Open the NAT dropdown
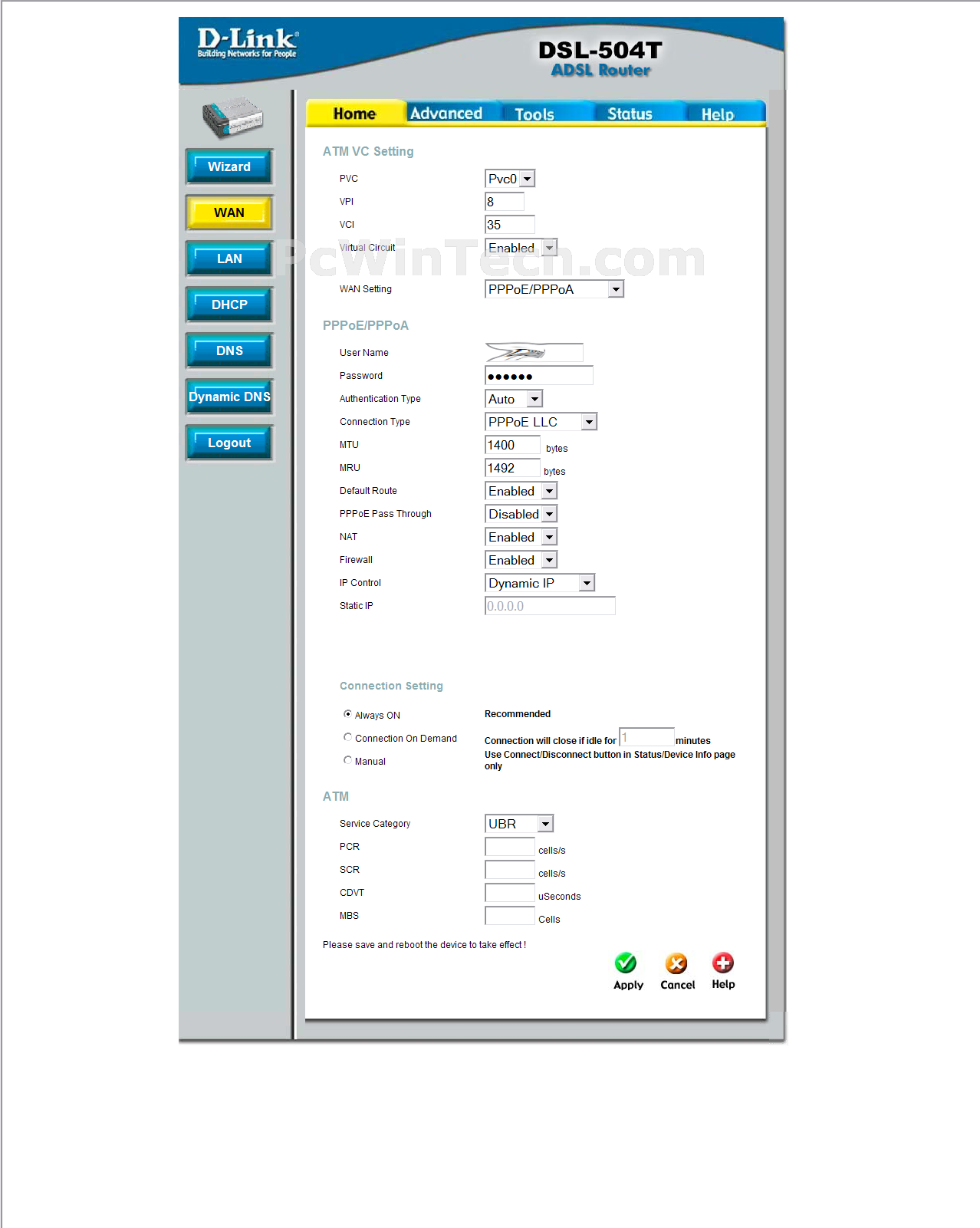This screenshot has width=980, height=1228. 521,537
